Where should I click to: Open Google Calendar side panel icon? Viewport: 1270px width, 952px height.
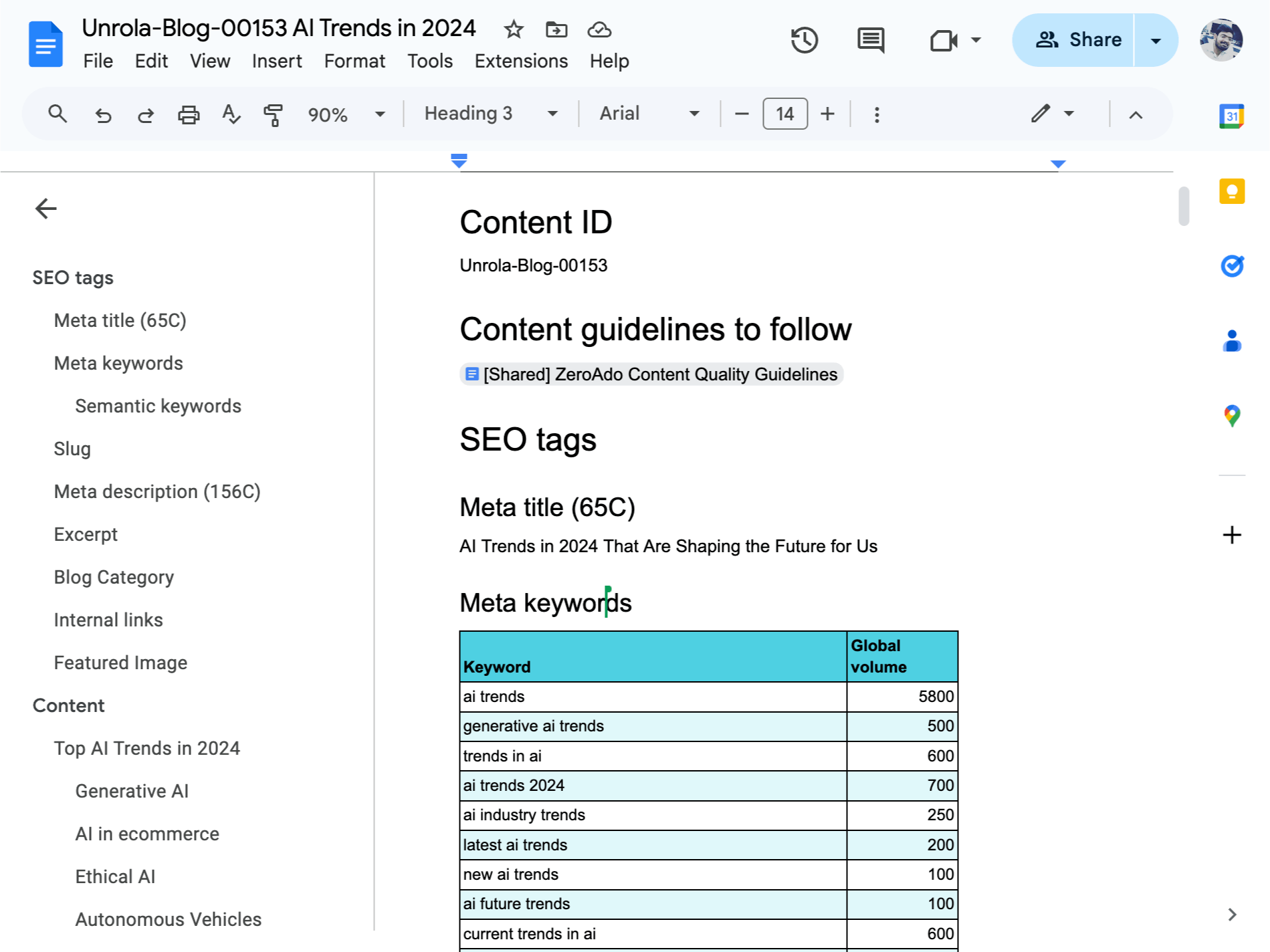pyautogui.click(x=1231, y=116)
